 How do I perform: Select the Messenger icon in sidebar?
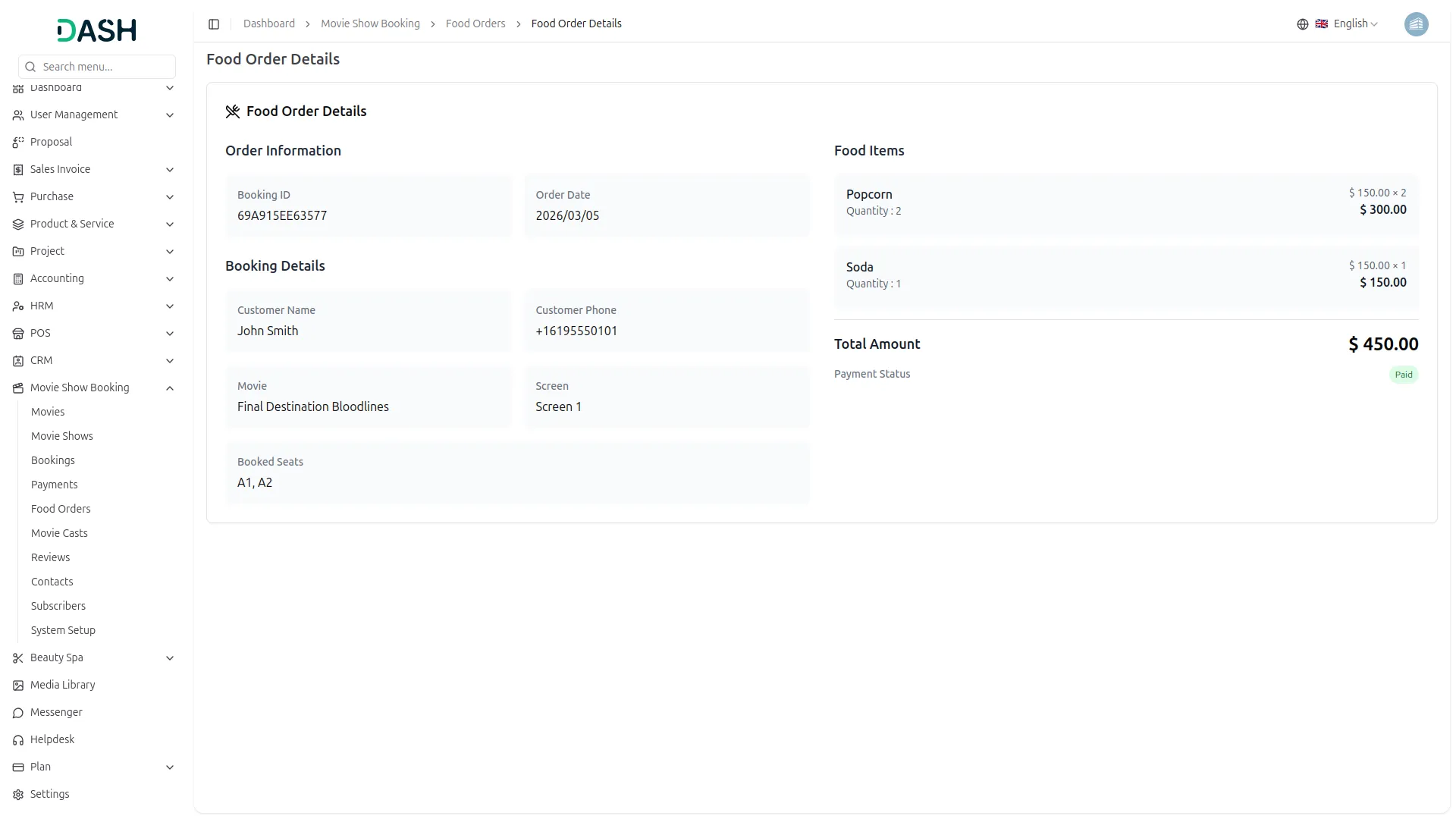tap(17, 712)
